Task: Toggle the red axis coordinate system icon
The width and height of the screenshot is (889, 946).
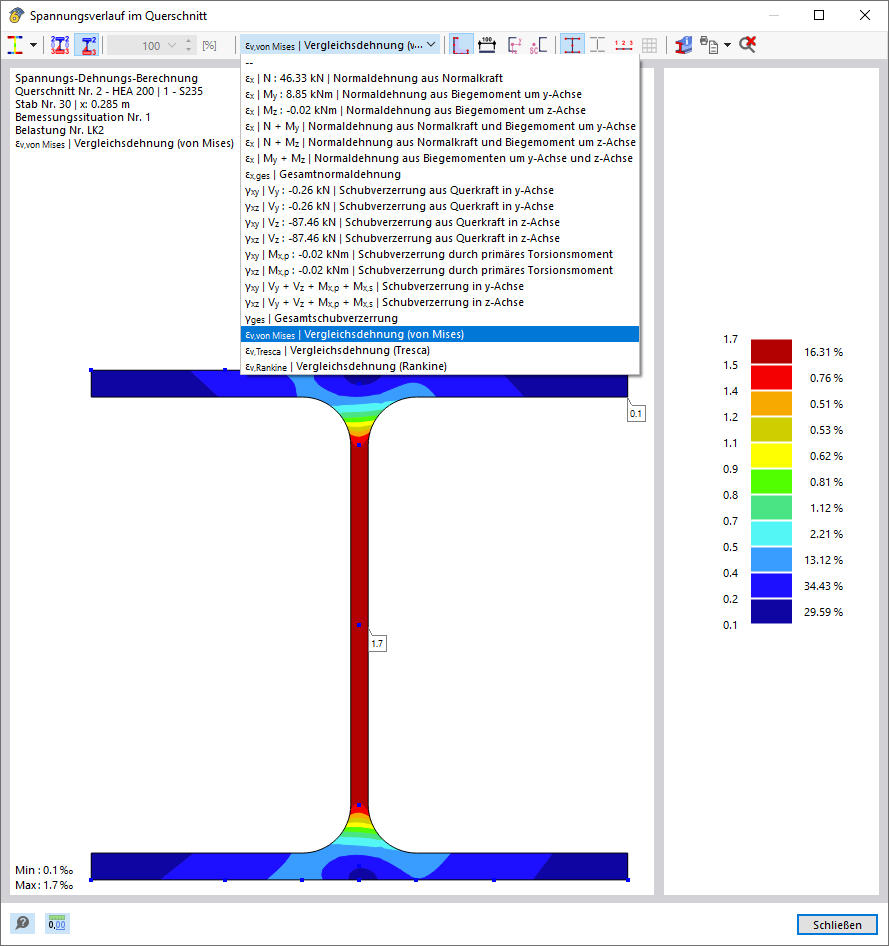Action: click(461, 45)
